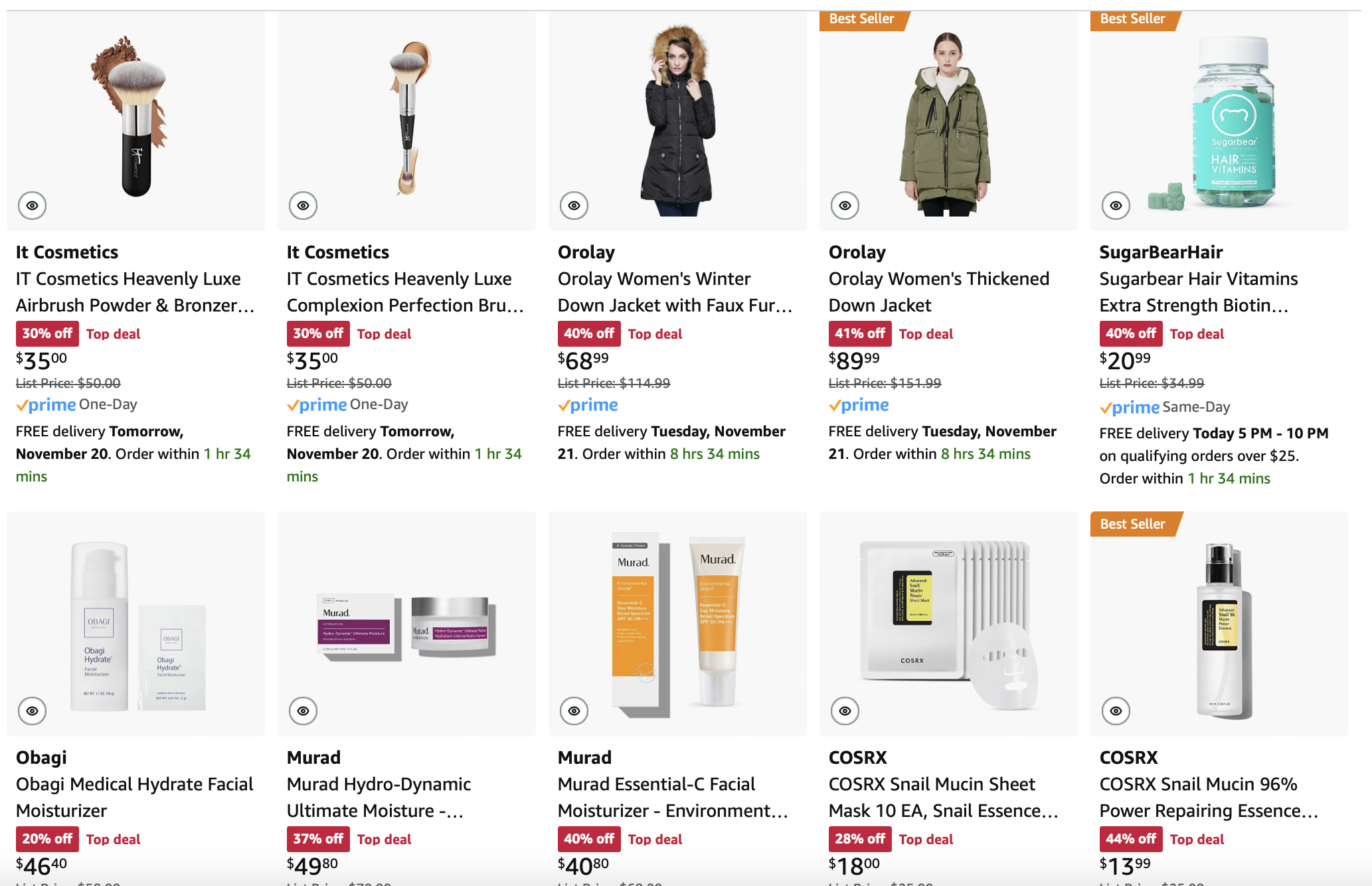Click Best Seller badge on Sugarbear vitamins
Screen dimensions: 1372x886
pyautogui.click(x=1134, y=19)
